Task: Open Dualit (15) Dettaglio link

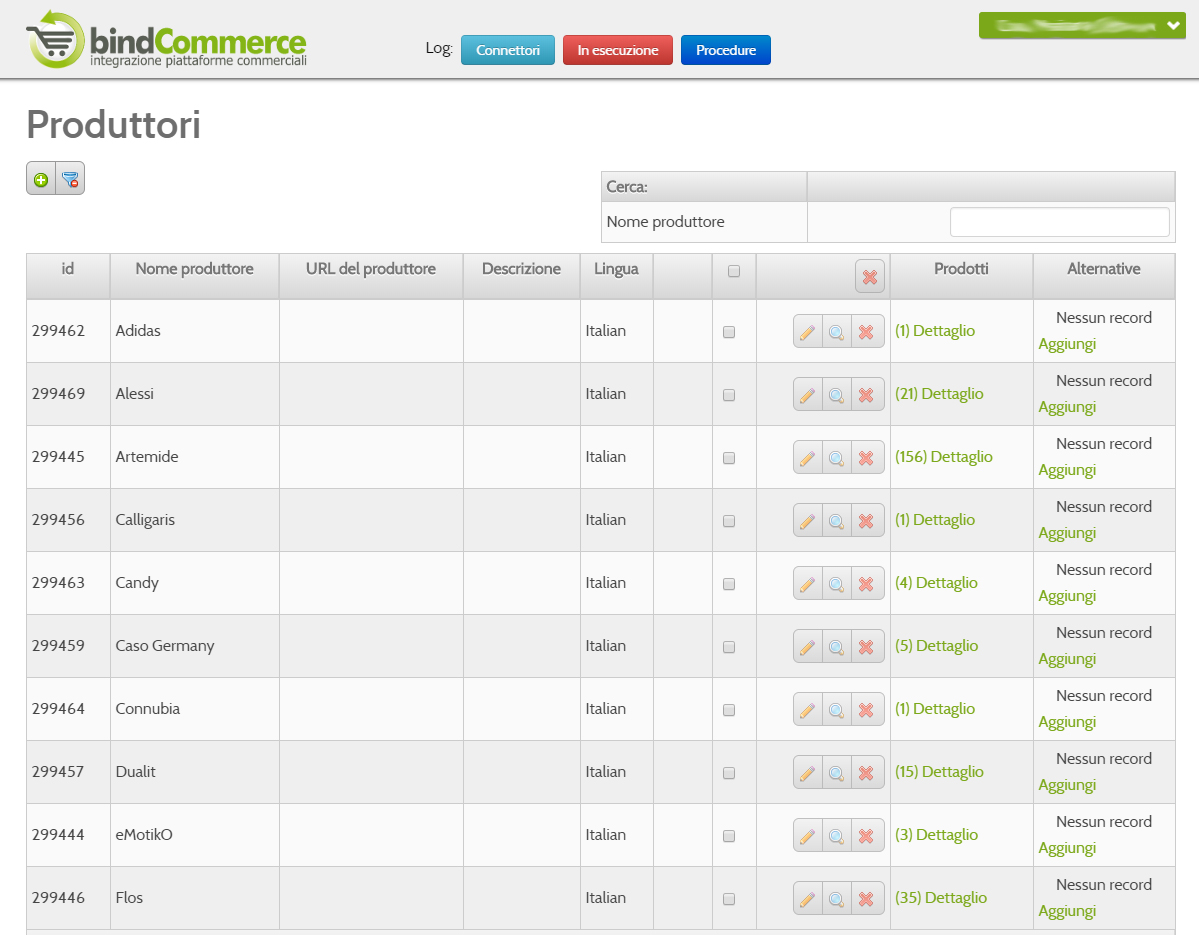Action: pos(939,771)
